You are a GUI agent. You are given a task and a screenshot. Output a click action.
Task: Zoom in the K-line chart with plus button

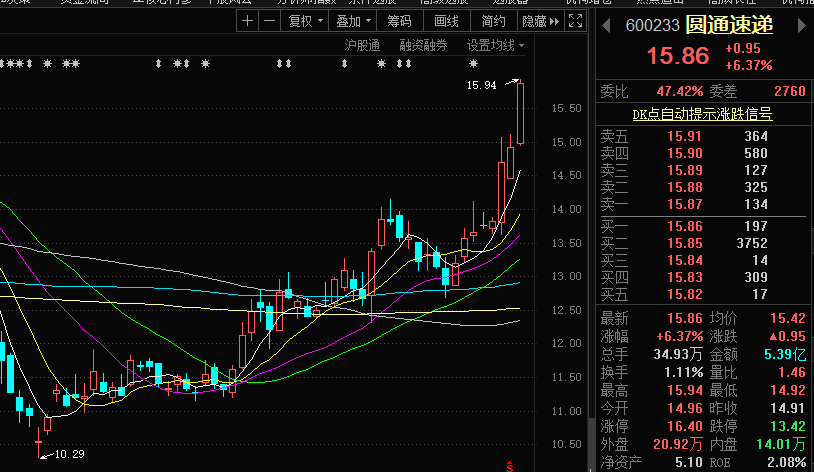[248, 21]
